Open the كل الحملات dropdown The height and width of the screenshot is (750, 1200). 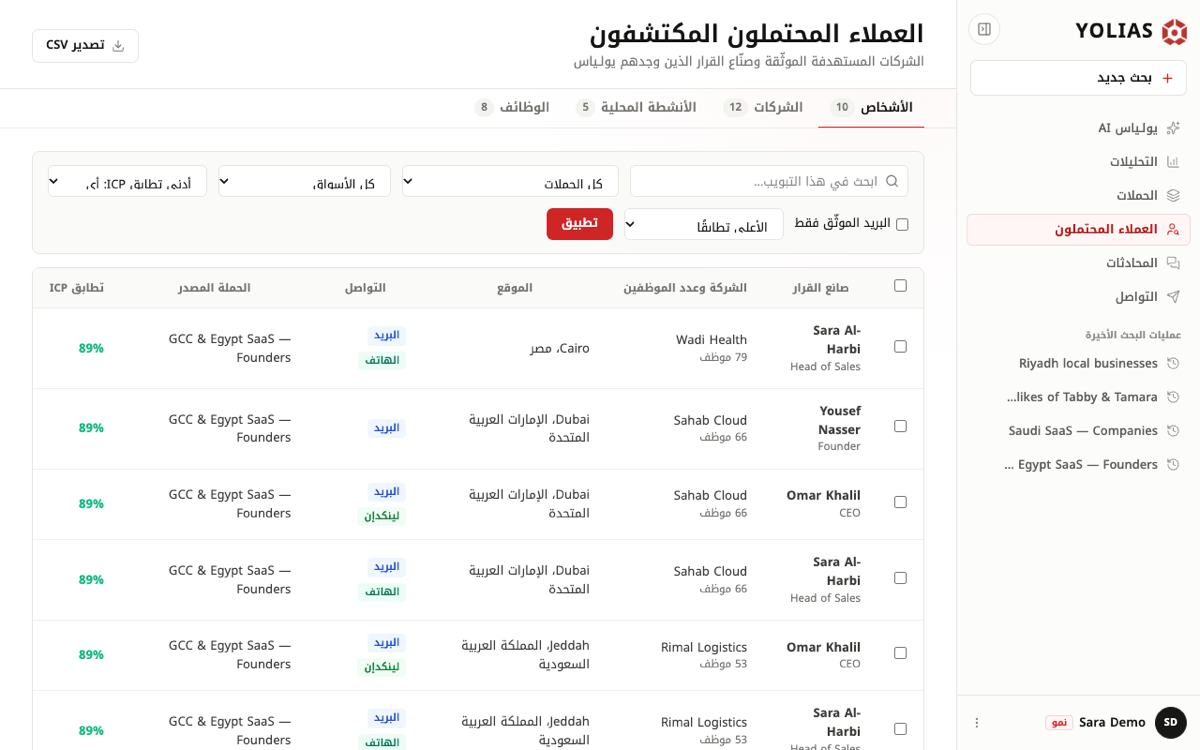510,181
